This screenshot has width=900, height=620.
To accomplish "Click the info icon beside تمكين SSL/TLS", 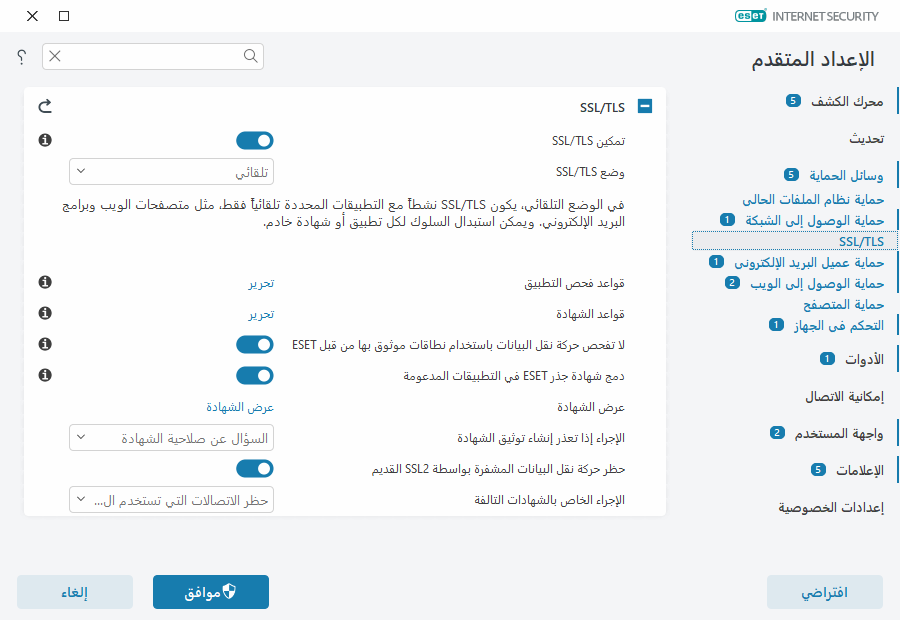I will pyautogui.click(x=44, y=141).
